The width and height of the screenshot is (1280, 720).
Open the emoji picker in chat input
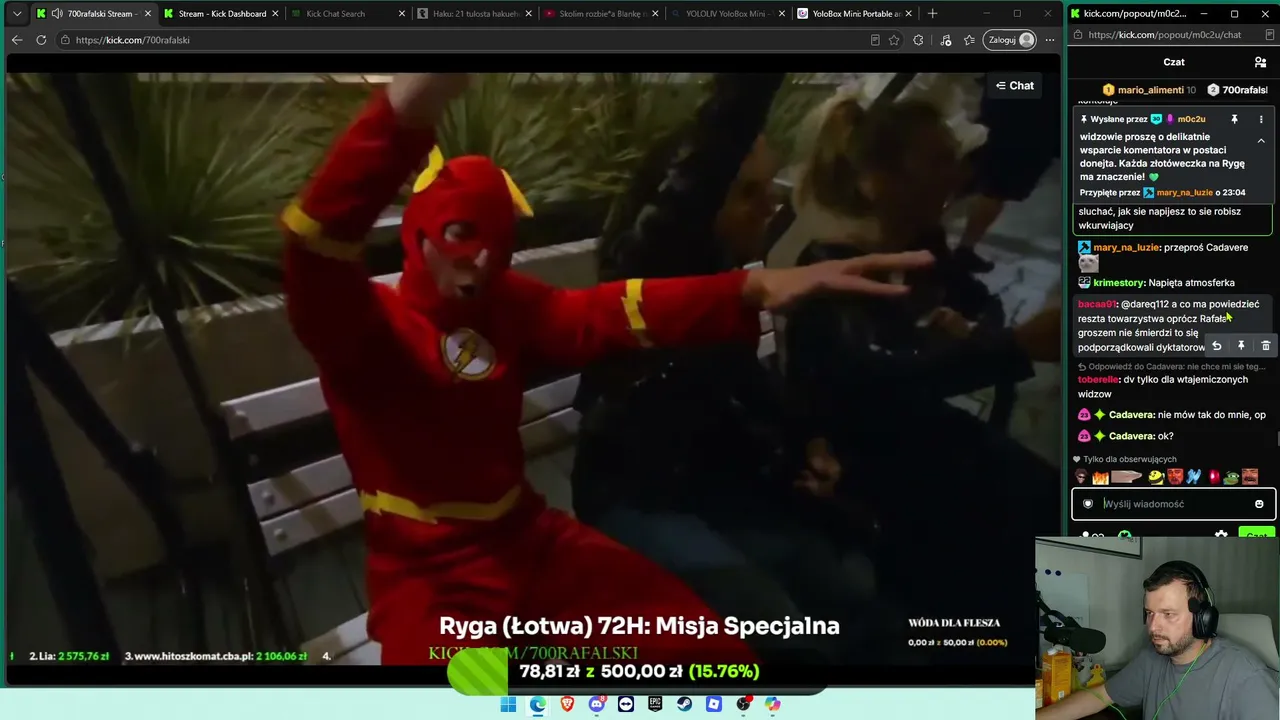[x=1259, y=504]
